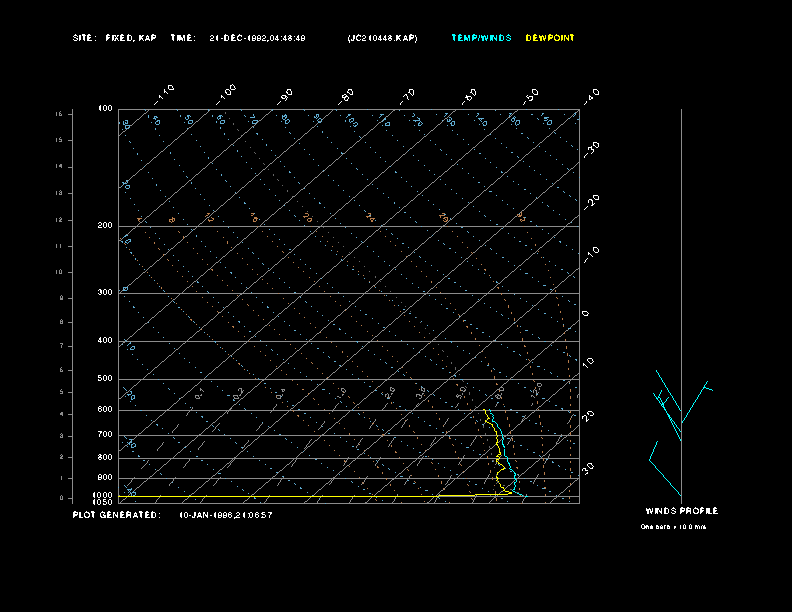Click the 100 pressure level label
The width and height of the screenshot is (792, 612).
coord(105,108)
